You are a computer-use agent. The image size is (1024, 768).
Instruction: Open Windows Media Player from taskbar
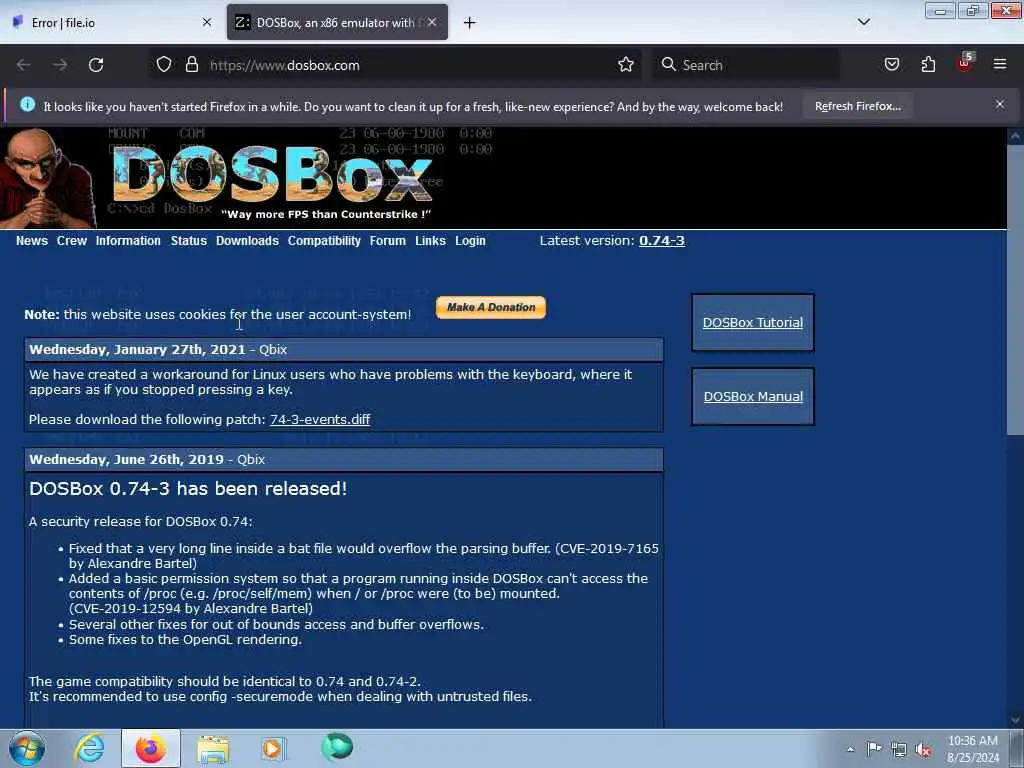(273, 748)
